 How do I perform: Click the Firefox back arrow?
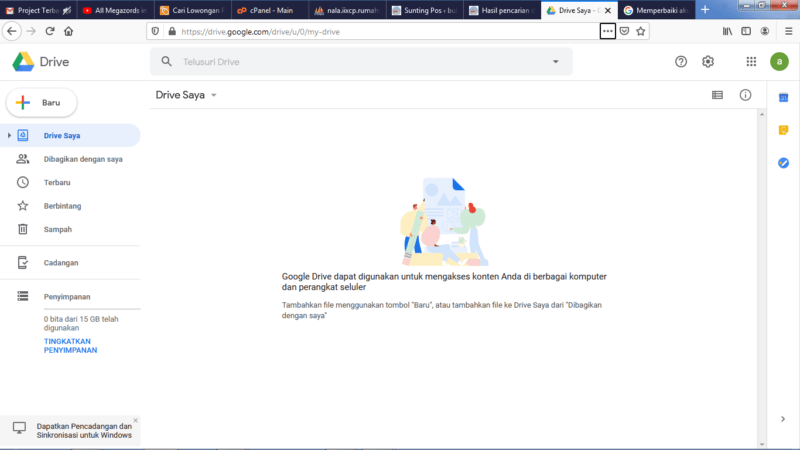12,31
